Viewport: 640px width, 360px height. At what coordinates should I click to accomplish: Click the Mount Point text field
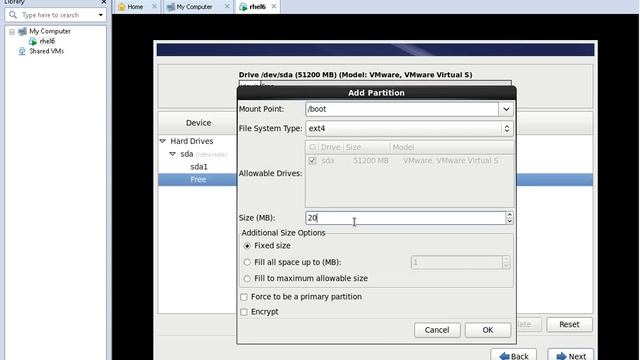pos(402,109)
